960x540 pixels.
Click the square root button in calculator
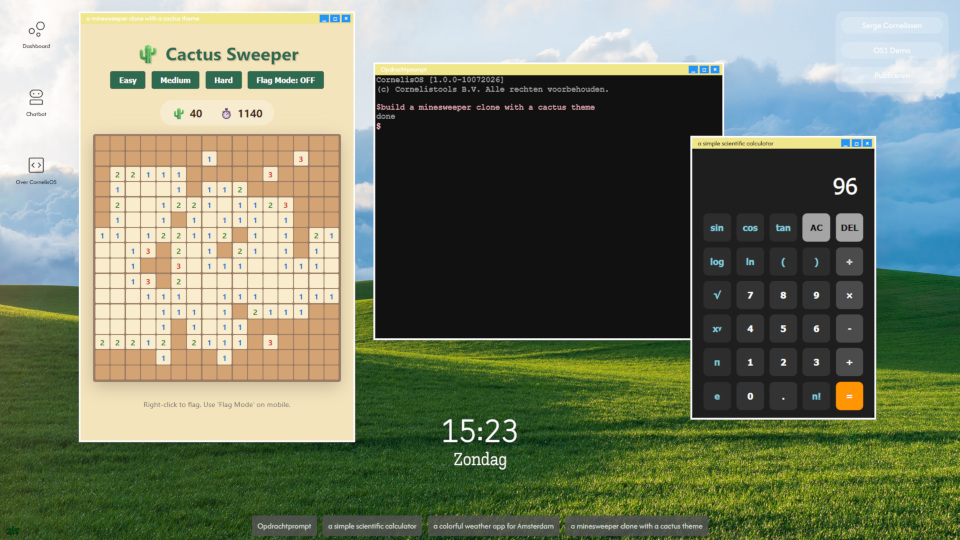[x=717, y=295]
